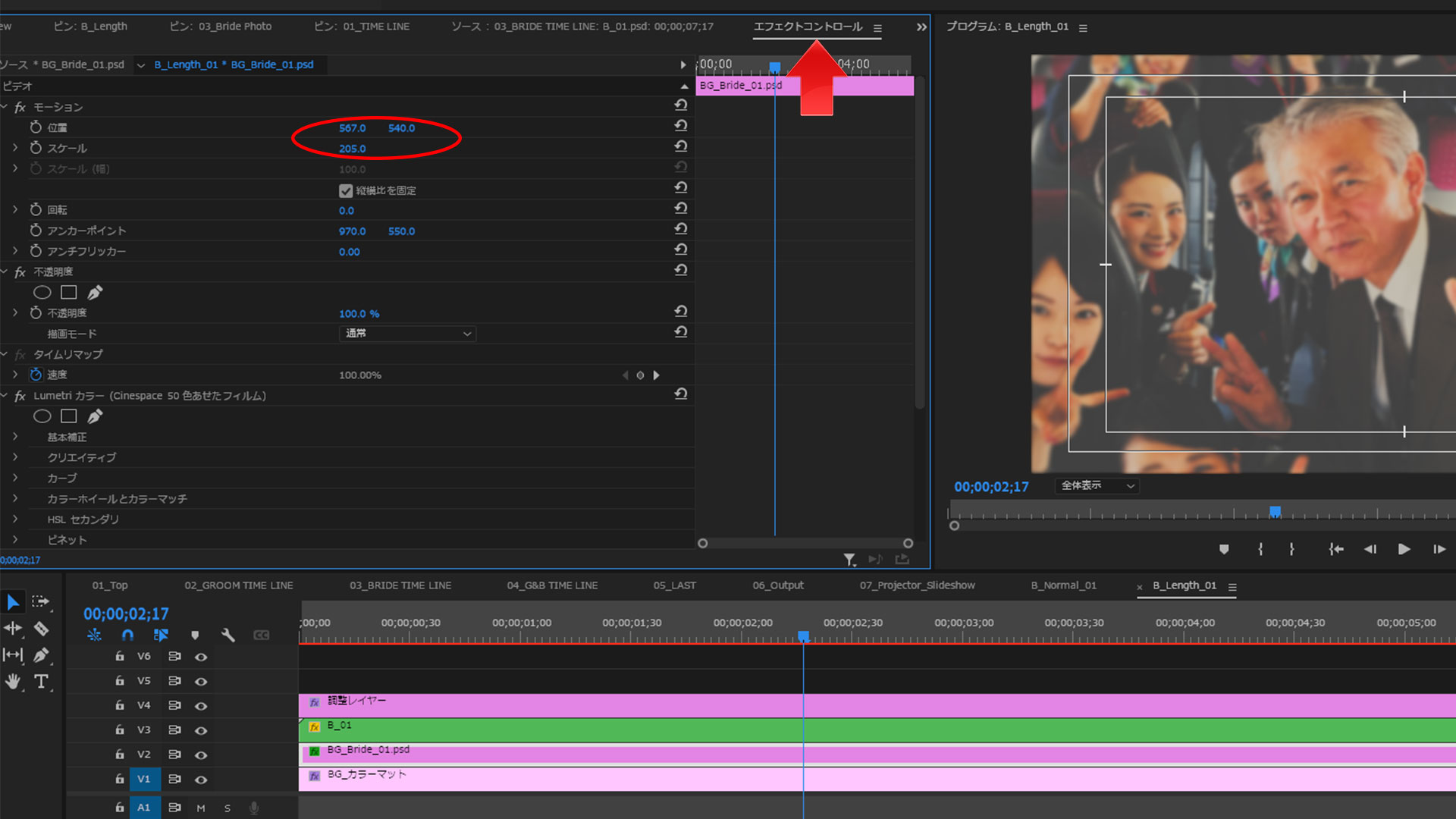
Task: Click BG_Bride_01.psd clip on V2
Action: pos(877,754)
